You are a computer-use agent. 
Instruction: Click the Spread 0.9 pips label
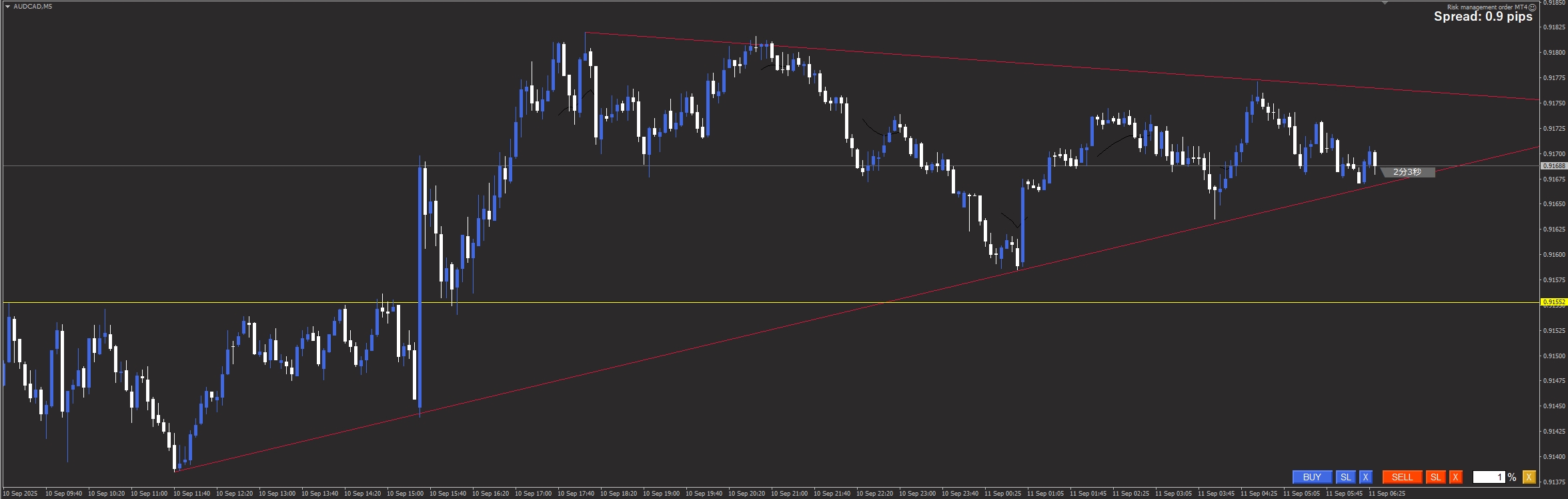[x=1483, y=17]
